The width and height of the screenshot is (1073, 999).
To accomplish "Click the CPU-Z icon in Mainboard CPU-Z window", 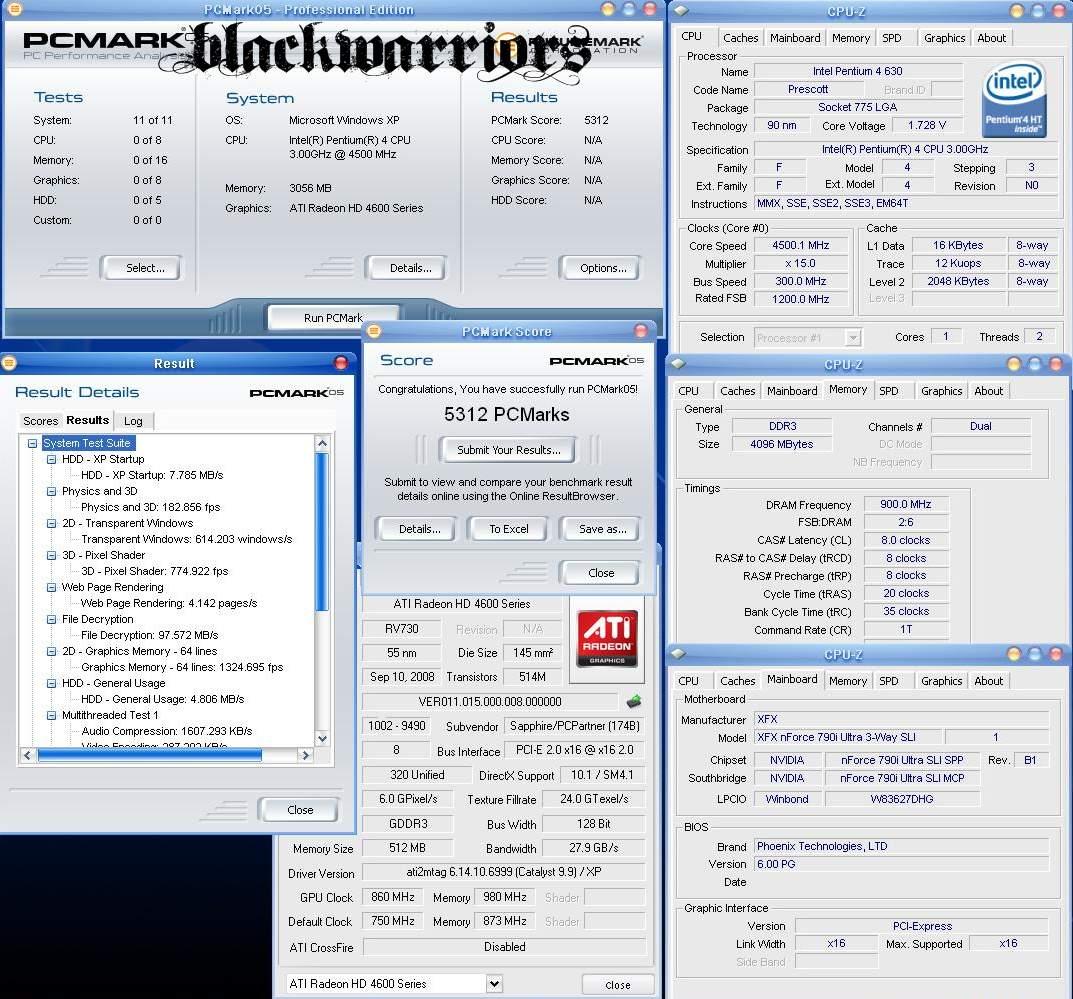I will 677,654.
